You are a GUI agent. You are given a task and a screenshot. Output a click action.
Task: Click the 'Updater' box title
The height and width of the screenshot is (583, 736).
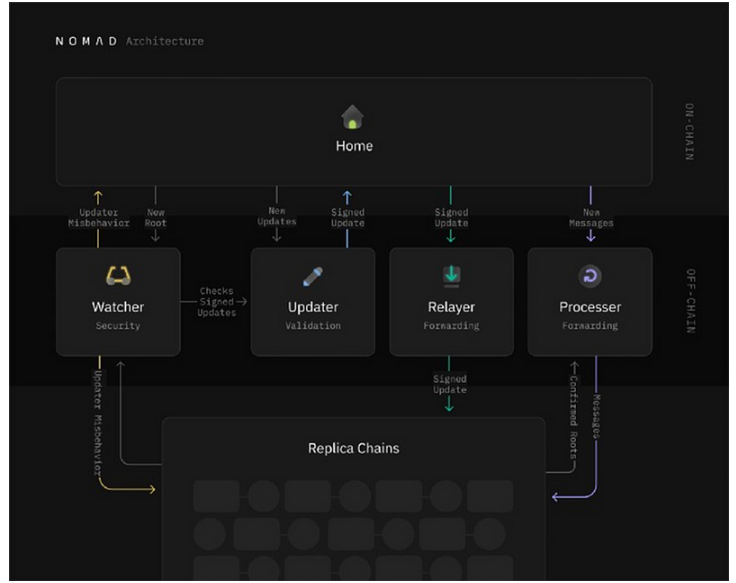coord(313,307)
